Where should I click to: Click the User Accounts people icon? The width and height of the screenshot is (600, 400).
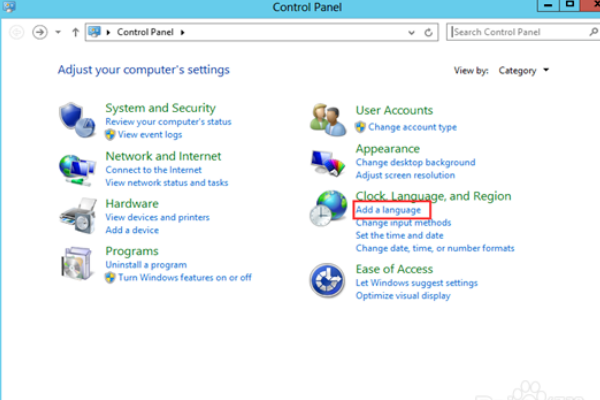pyautogui.click(x=328, y=118)
